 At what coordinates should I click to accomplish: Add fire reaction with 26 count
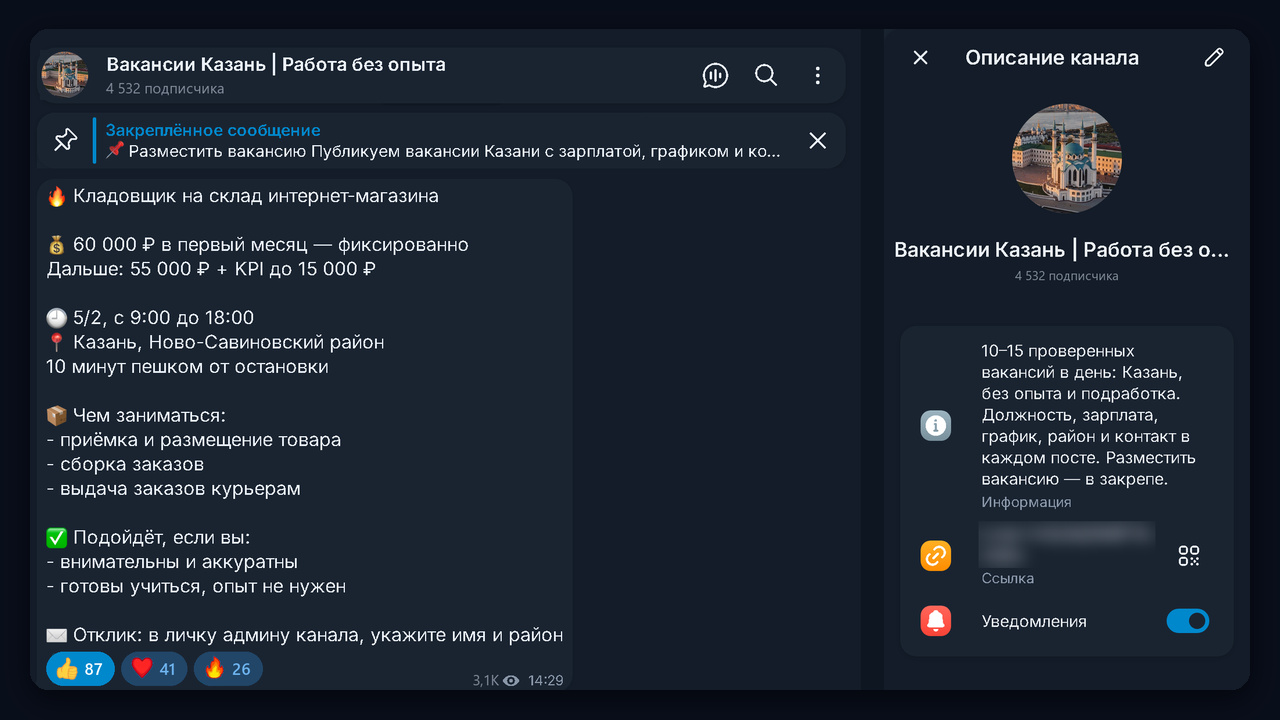228,669
